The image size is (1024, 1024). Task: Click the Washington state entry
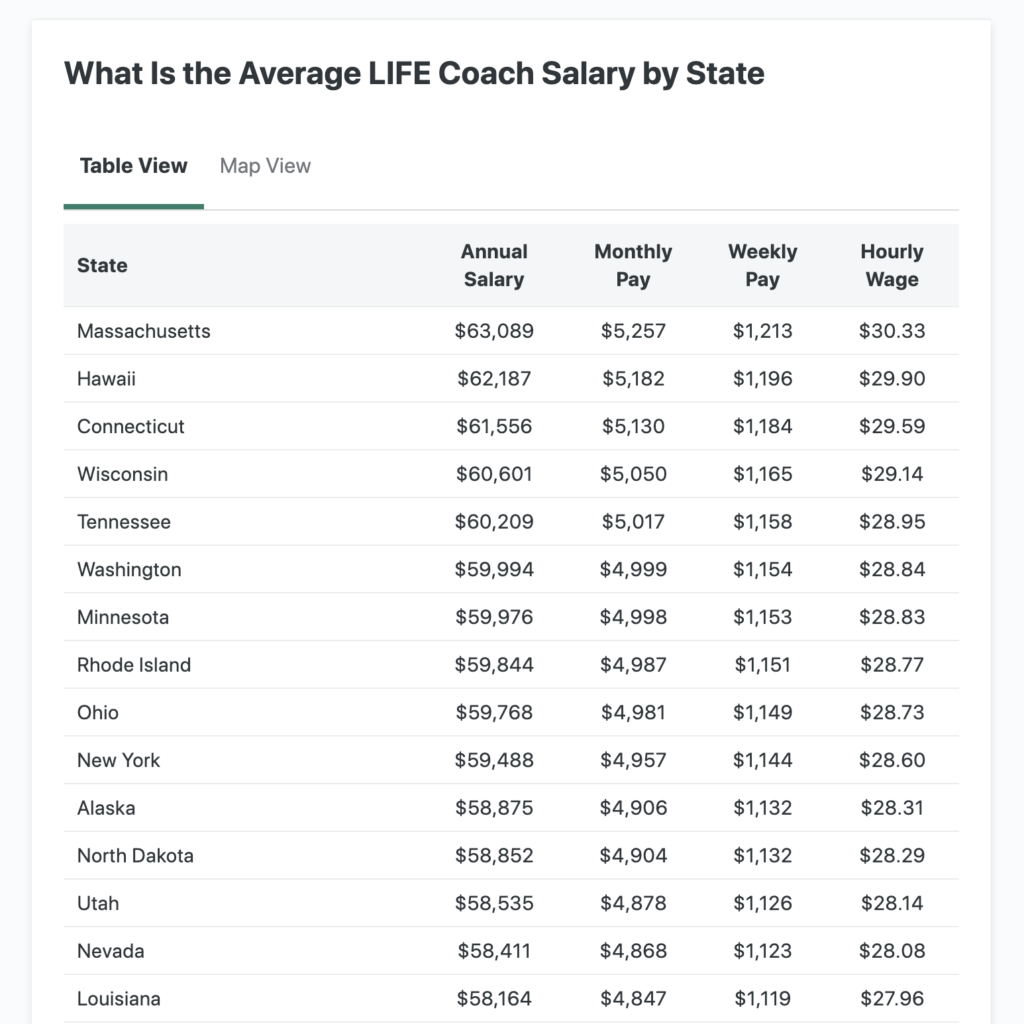coord(129,570)
